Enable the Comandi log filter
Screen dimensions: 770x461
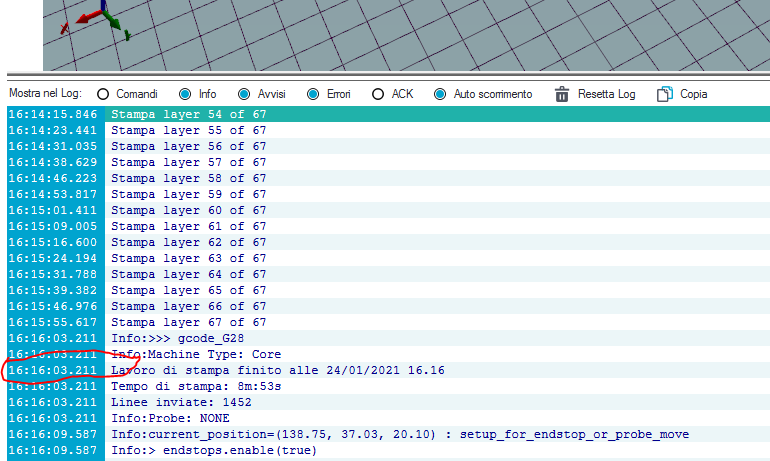click(x=103, y=94)
